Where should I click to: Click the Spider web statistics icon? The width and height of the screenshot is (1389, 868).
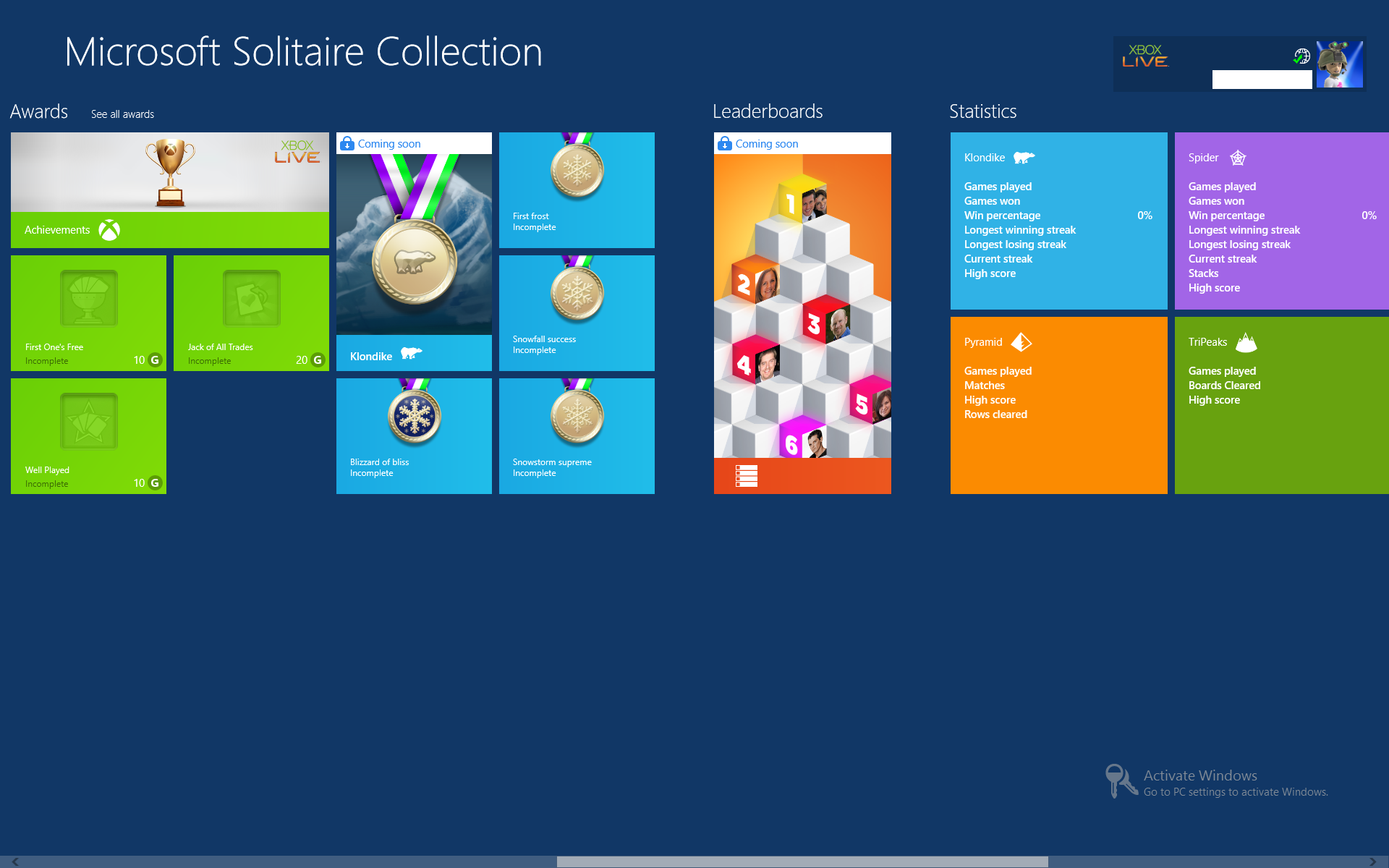click(1238, 158)
